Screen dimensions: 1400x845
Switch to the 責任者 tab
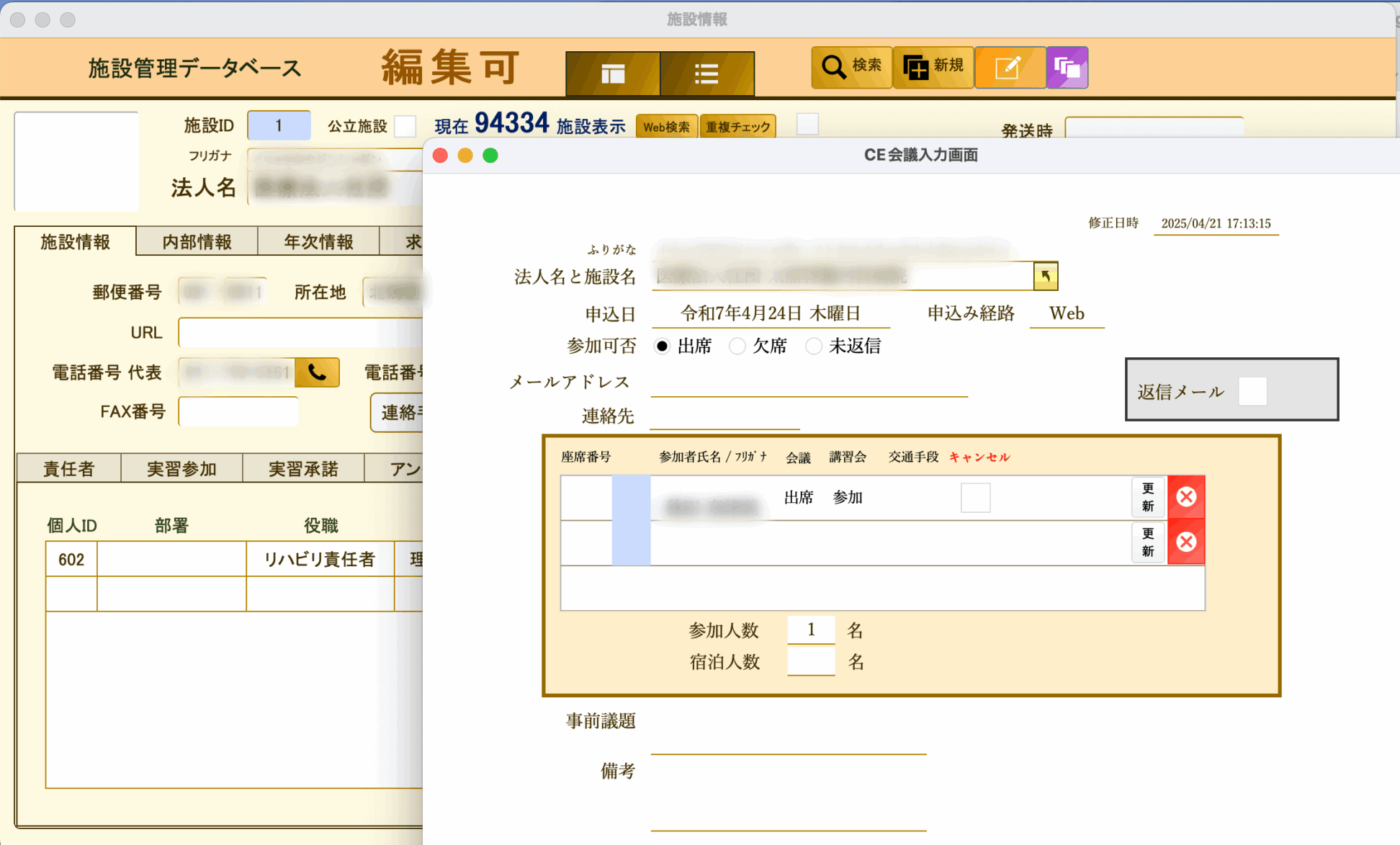[68, 469]
